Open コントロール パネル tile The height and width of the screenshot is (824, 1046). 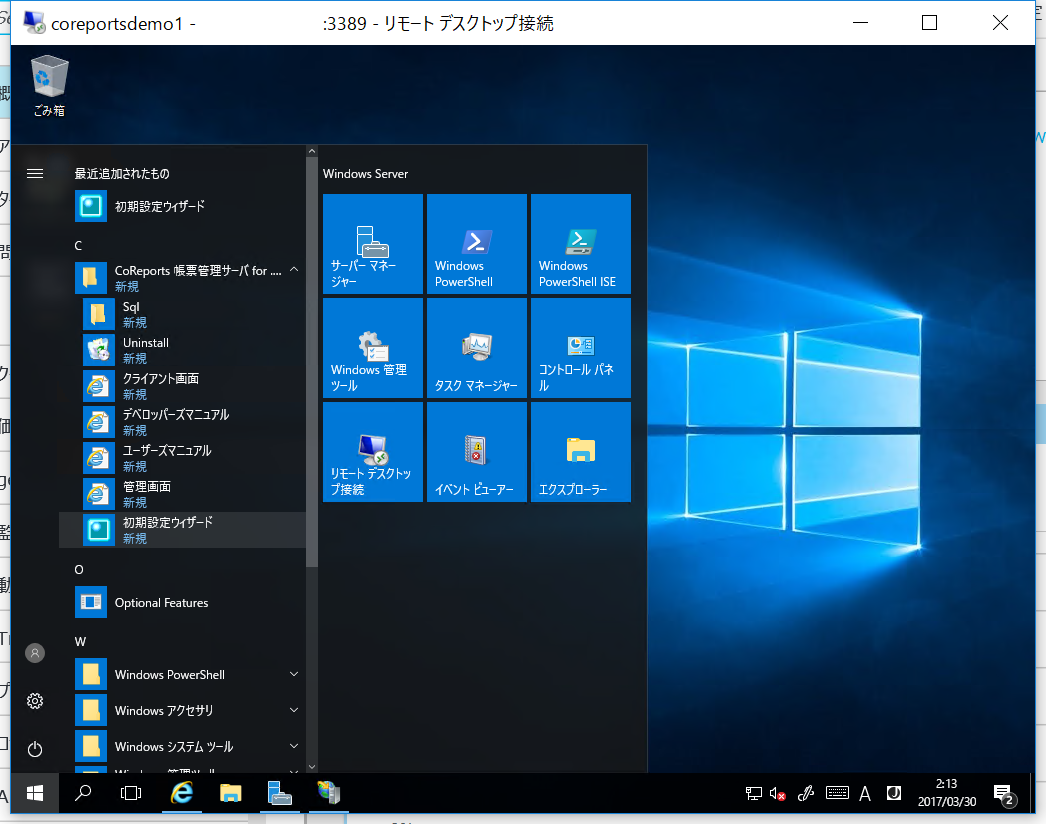pos(581,348)
